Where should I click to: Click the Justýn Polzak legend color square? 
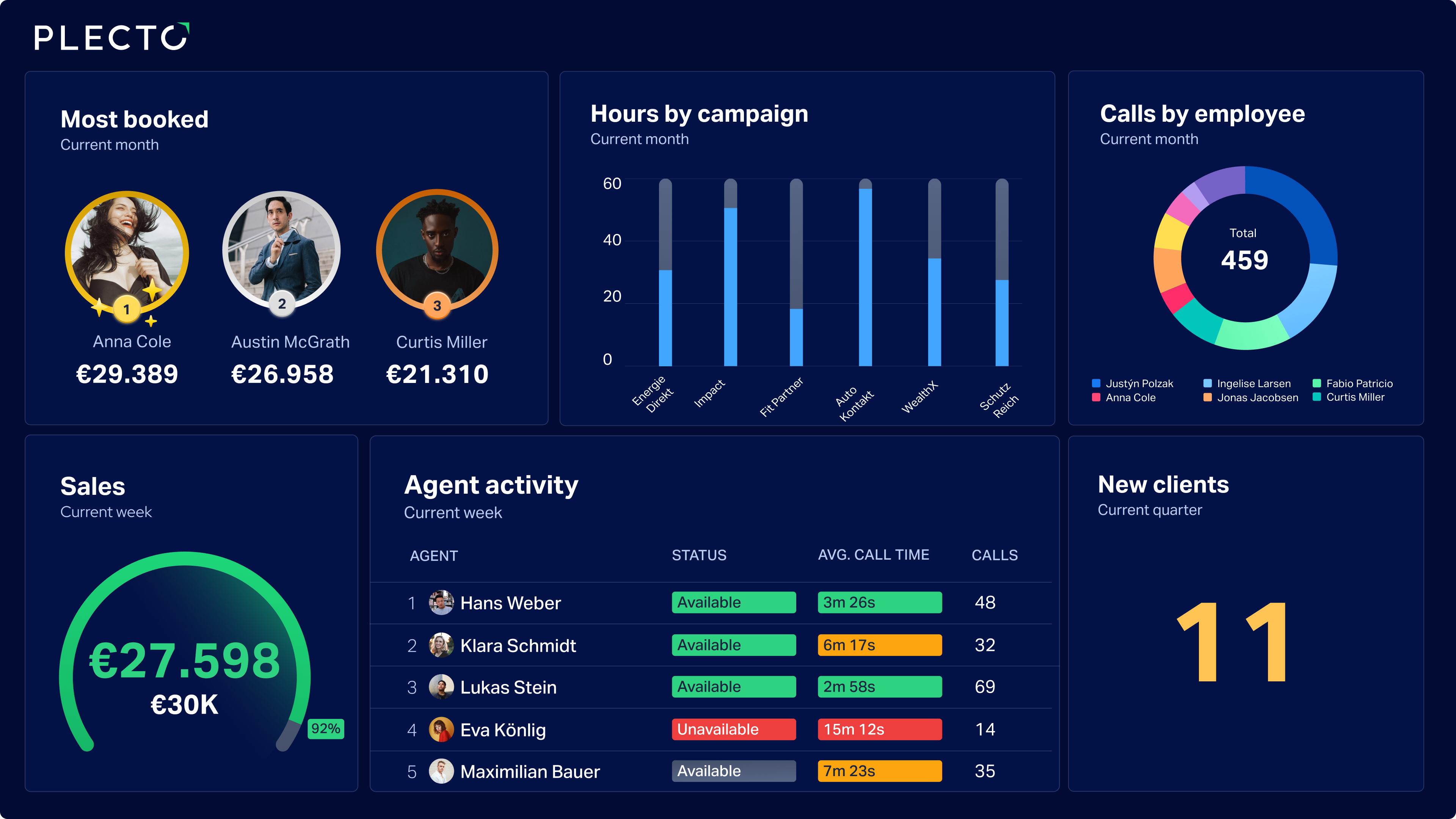point(1096,383)
